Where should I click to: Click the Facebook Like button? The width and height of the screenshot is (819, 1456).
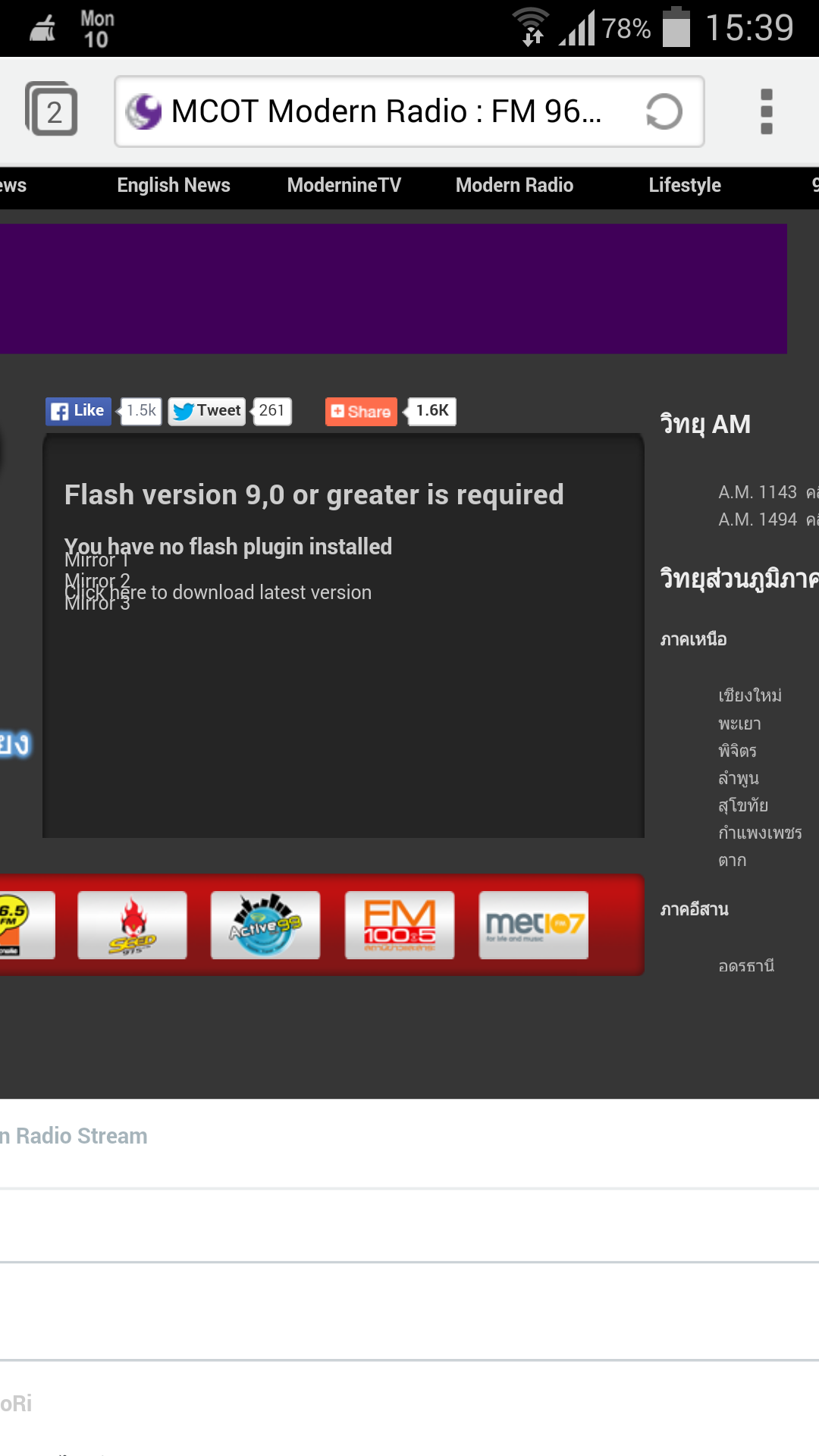tap(78, 411)
